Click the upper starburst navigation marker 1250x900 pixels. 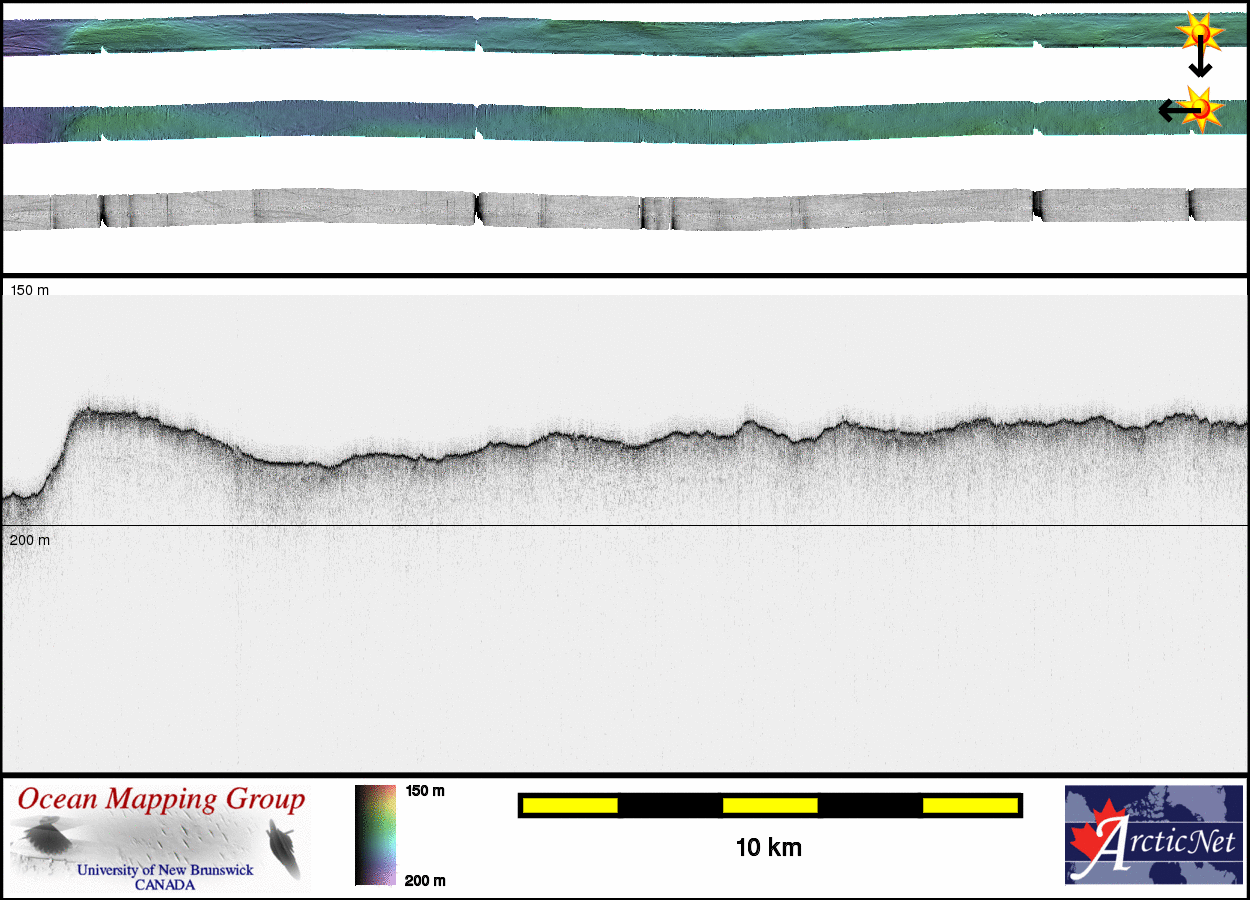click(1199, 34)
